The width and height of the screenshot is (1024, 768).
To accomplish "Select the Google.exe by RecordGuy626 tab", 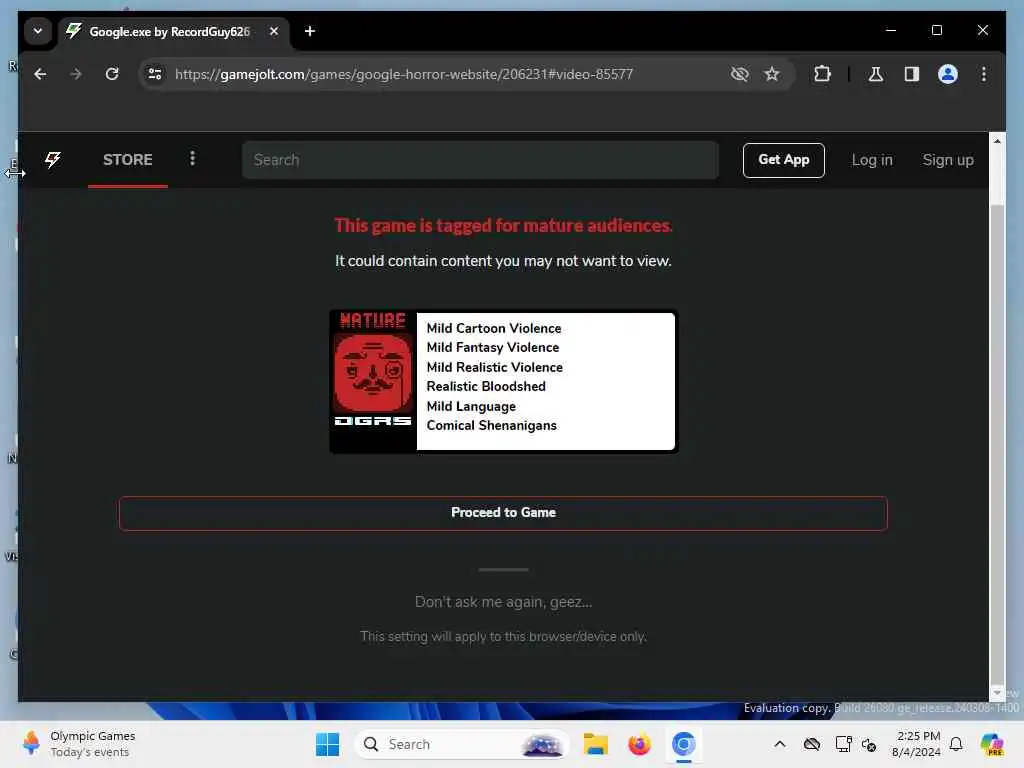I will (168, 31).
